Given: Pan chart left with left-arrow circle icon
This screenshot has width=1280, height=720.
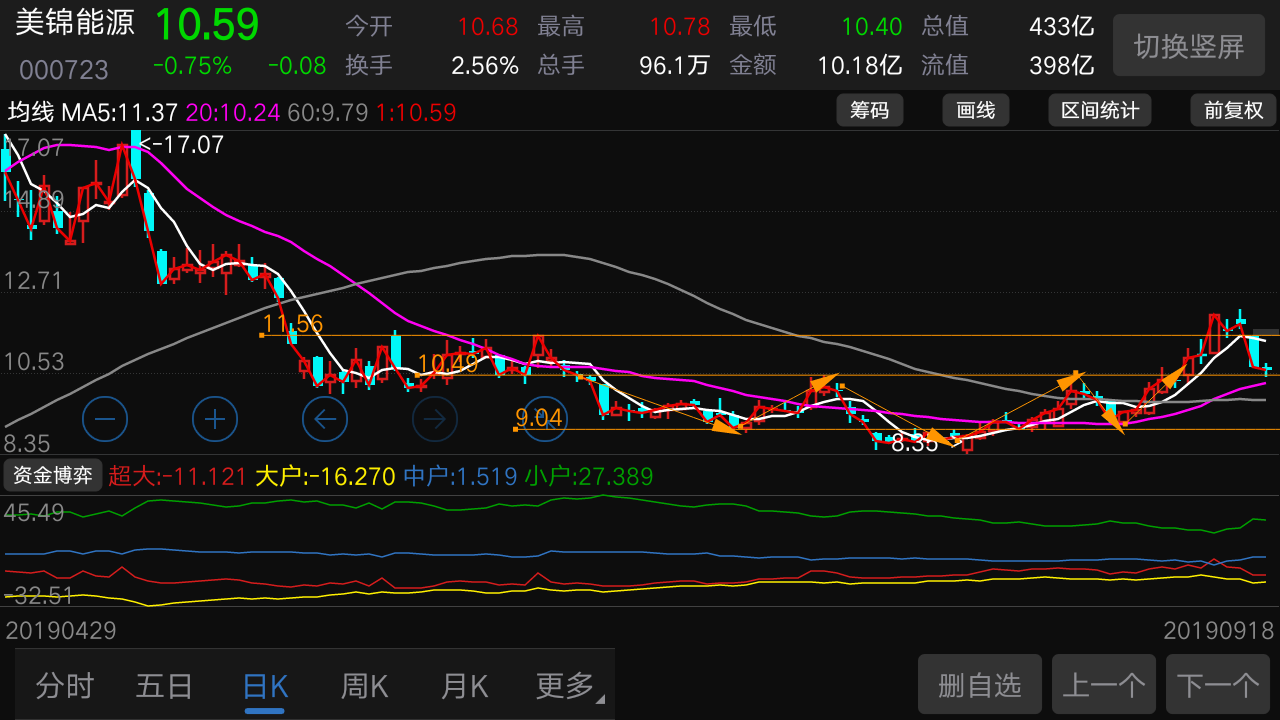Looking at the screenshot, I should [325, 419].
